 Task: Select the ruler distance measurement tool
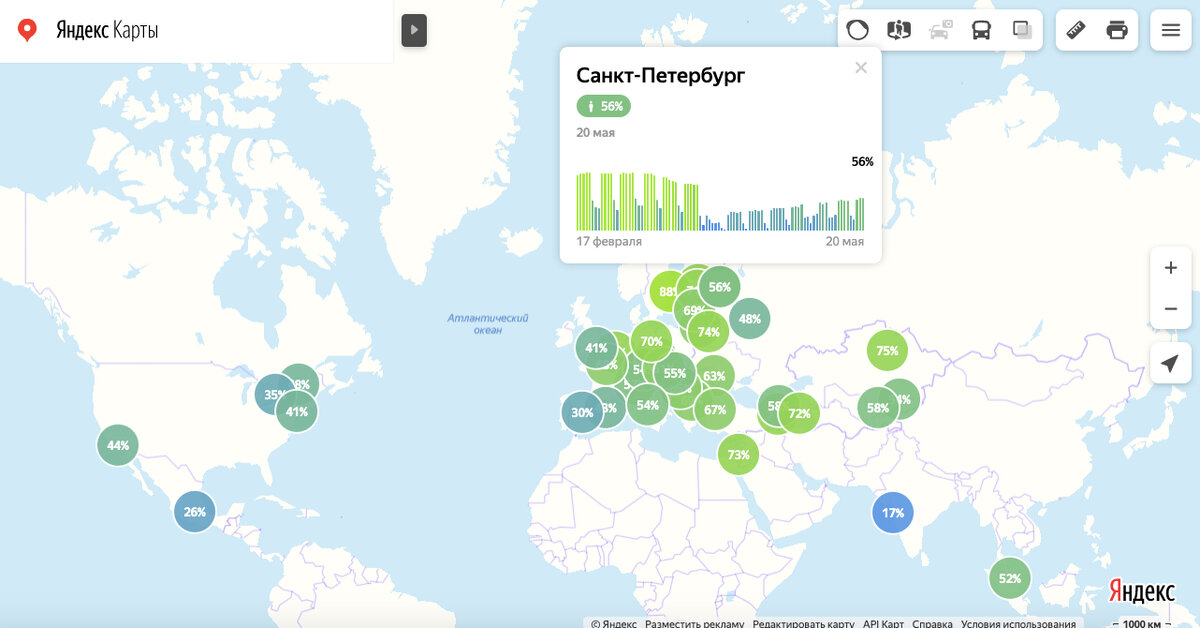1076,30
